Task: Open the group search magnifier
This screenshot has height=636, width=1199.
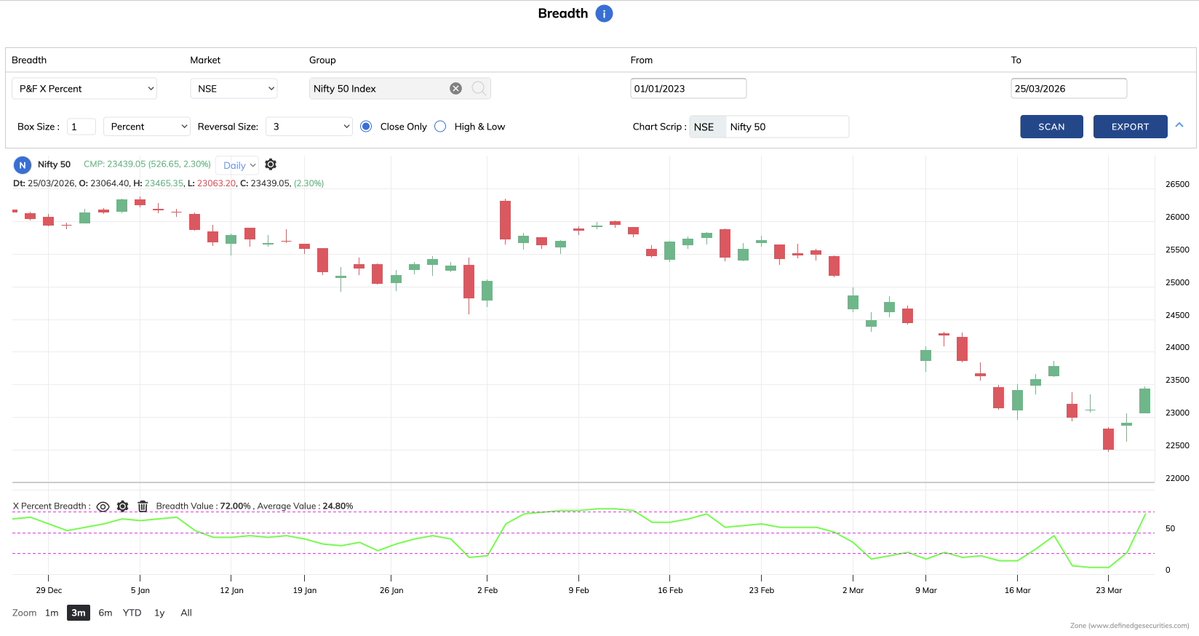Action: pyautogui.click(x=479, y=88)
